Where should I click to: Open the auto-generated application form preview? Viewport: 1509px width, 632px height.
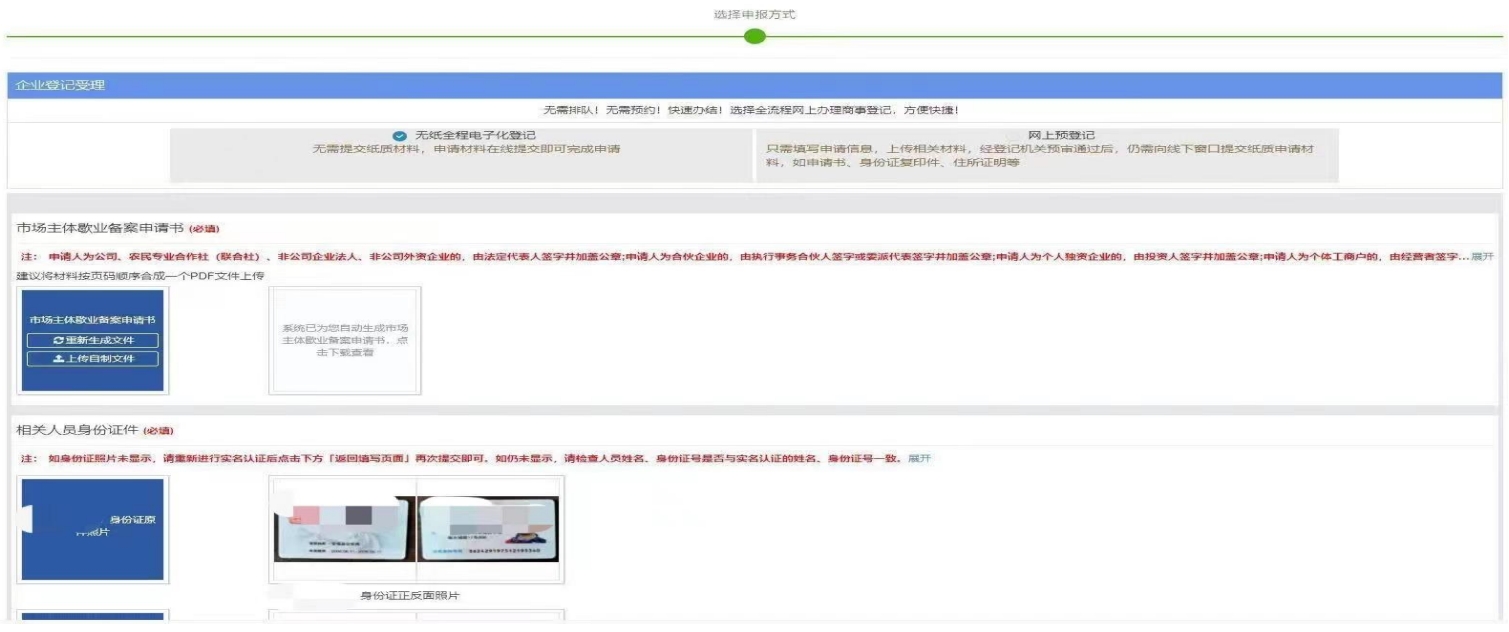[x=345, y=341]
